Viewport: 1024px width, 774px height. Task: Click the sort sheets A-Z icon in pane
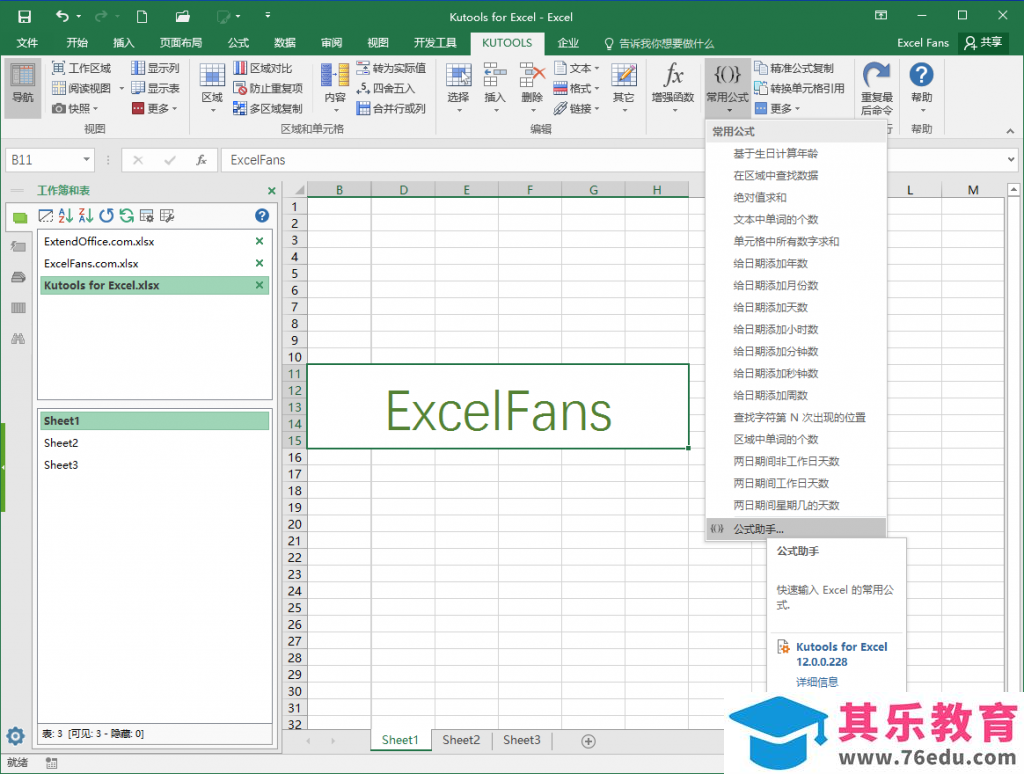[65, 216]
